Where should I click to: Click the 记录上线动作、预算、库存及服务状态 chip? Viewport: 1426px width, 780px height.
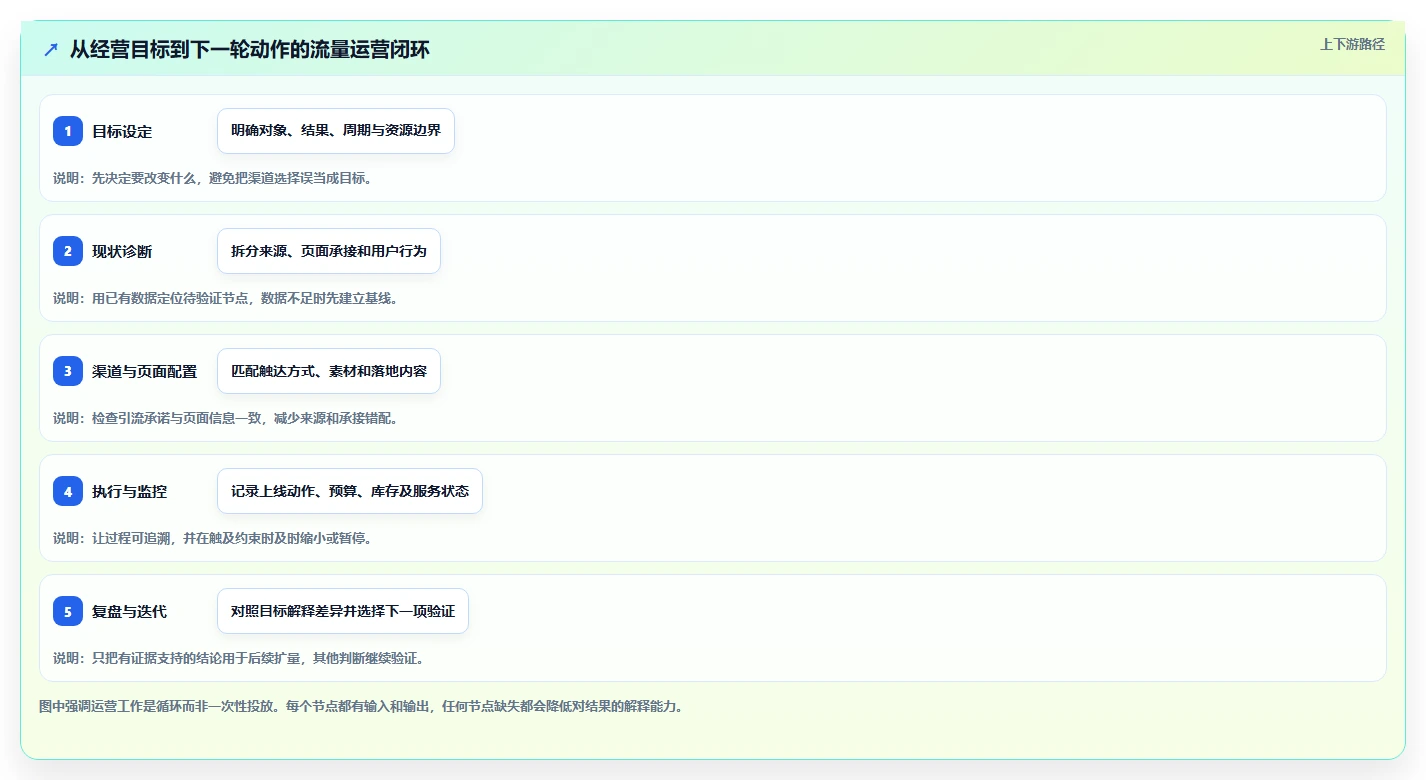point(350,491)
